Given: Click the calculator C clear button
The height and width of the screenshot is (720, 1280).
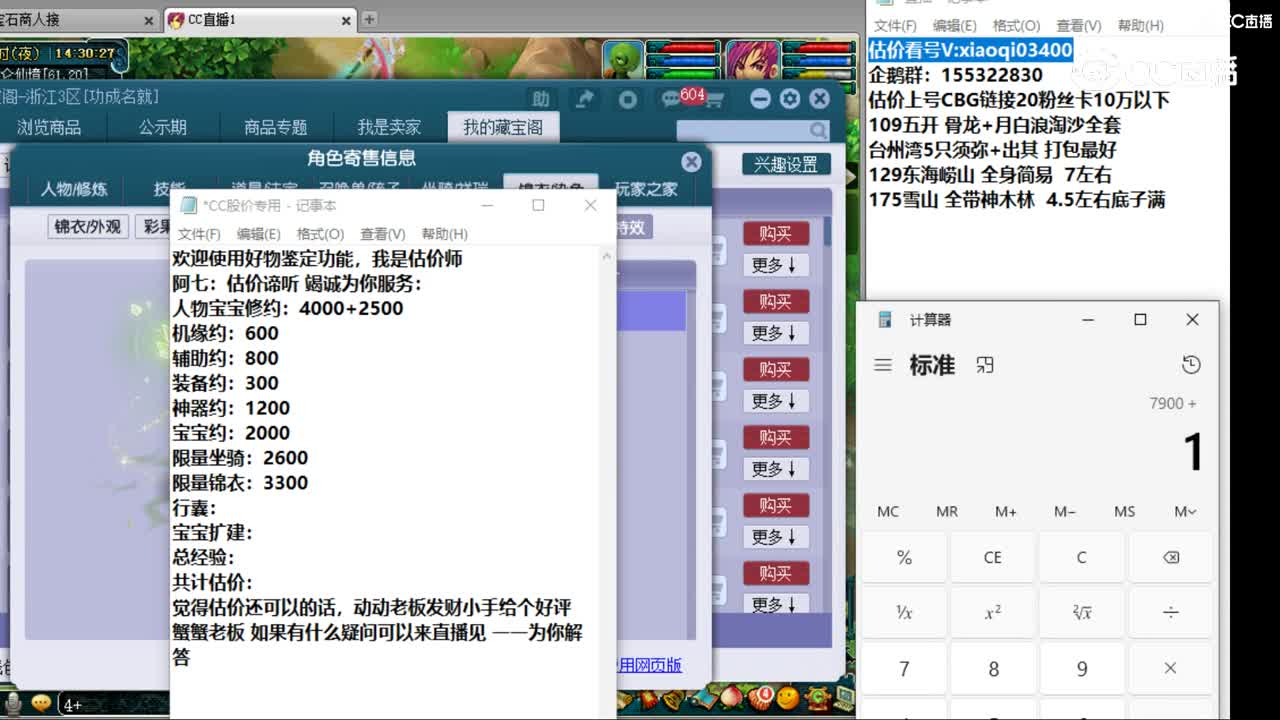Looking at the screenshot, I should pyautogui.click(x=1081, y=557).
